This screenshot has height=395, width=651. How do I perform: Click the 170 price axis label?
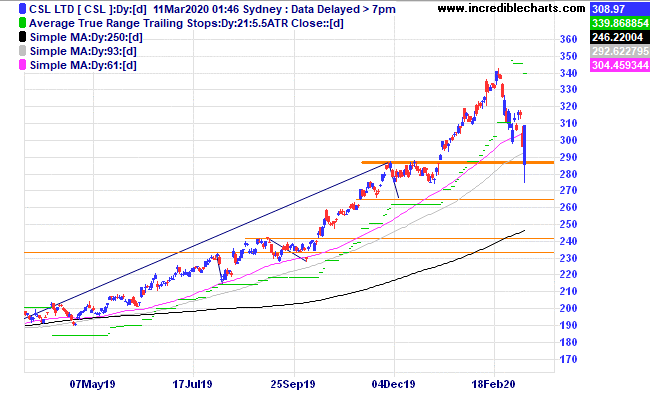tap(568, 359)
